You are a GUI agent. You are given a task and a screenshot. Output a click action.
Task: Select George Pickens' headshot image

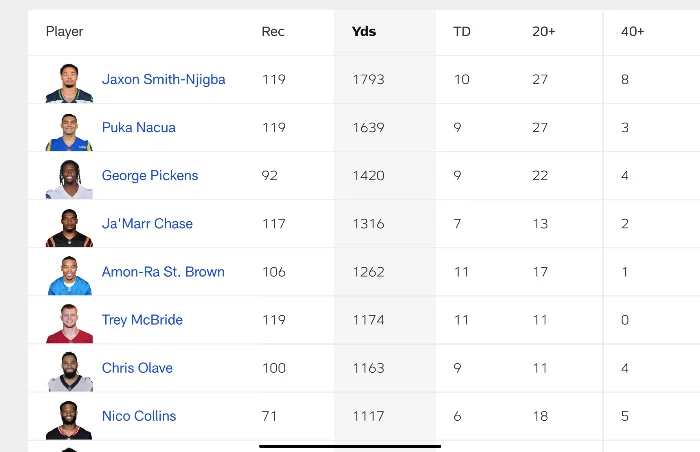[69, 177]
